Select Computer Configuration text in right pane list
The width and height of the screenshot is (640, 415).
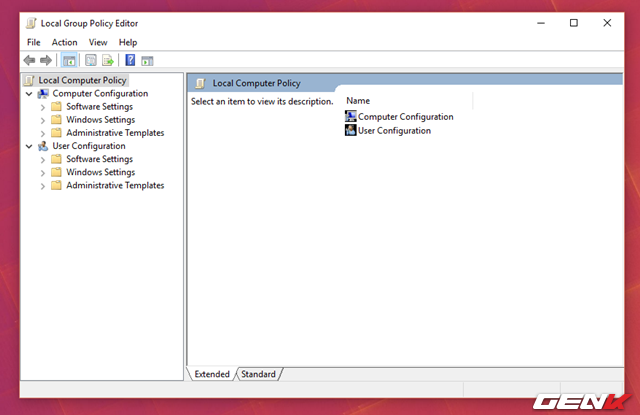coord(406,117)
